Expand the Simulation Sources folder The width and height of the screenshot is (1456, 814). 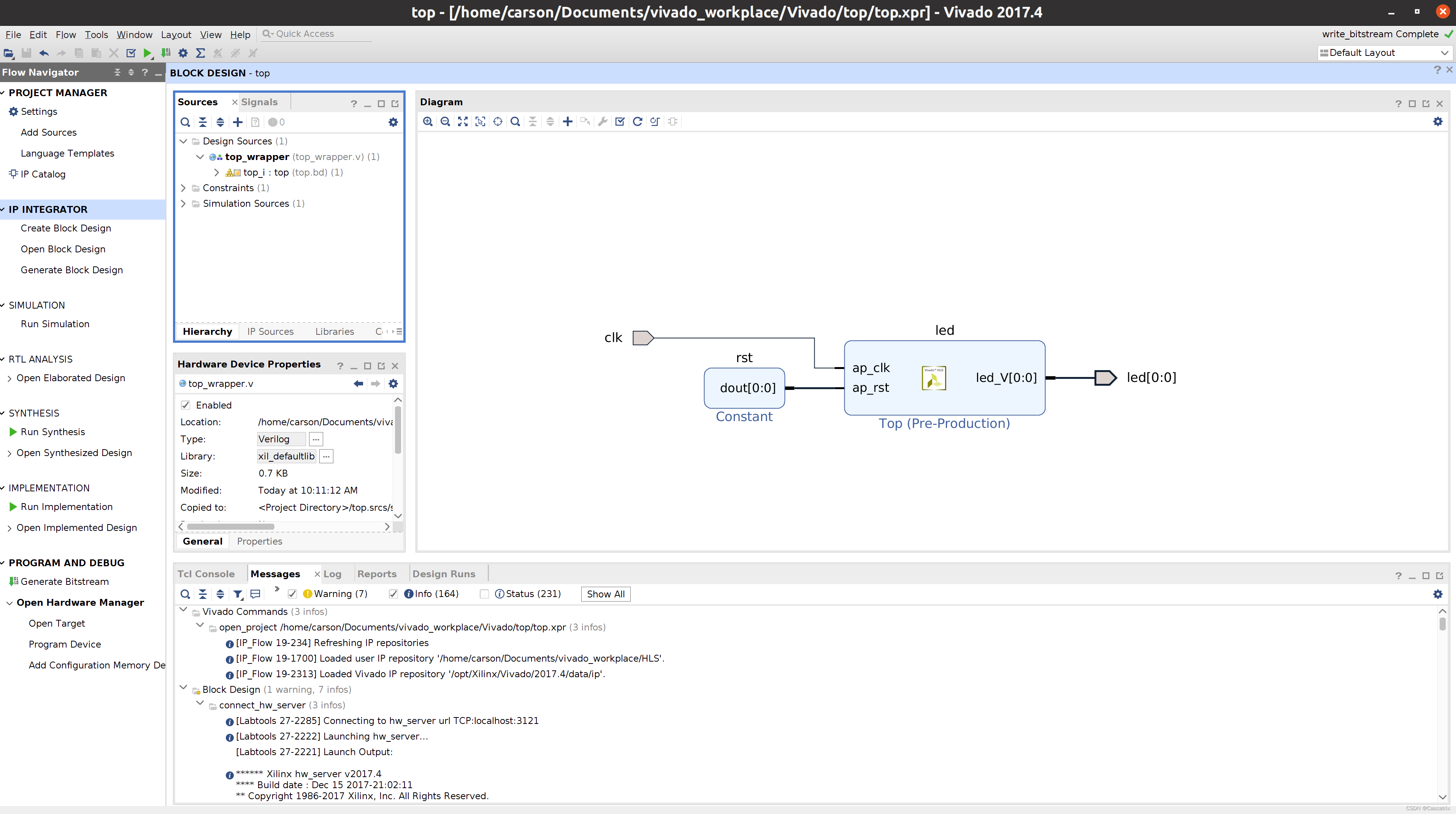point(183,203)
